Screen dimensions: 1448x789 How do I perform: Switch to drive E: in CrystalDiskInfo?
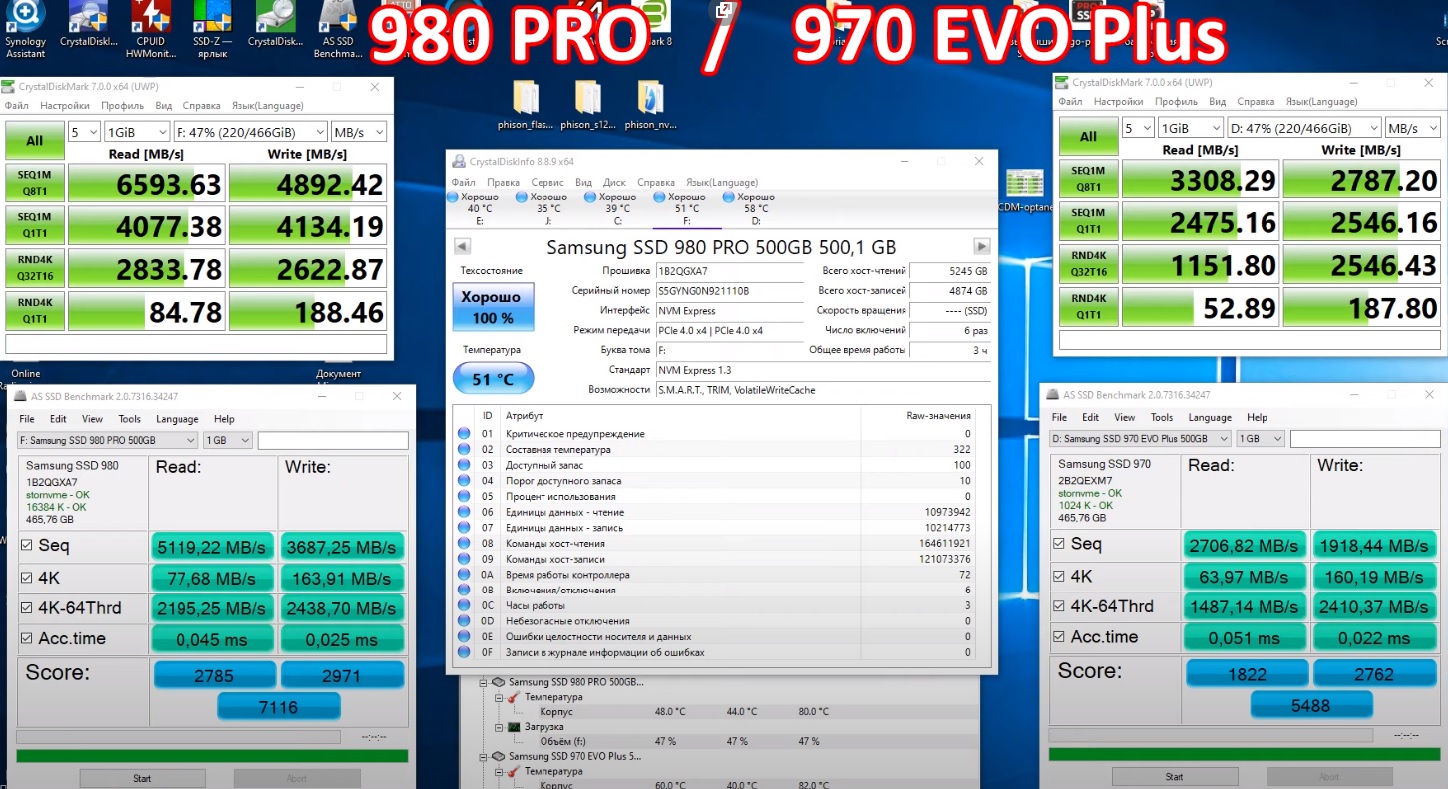pos(479,208)
